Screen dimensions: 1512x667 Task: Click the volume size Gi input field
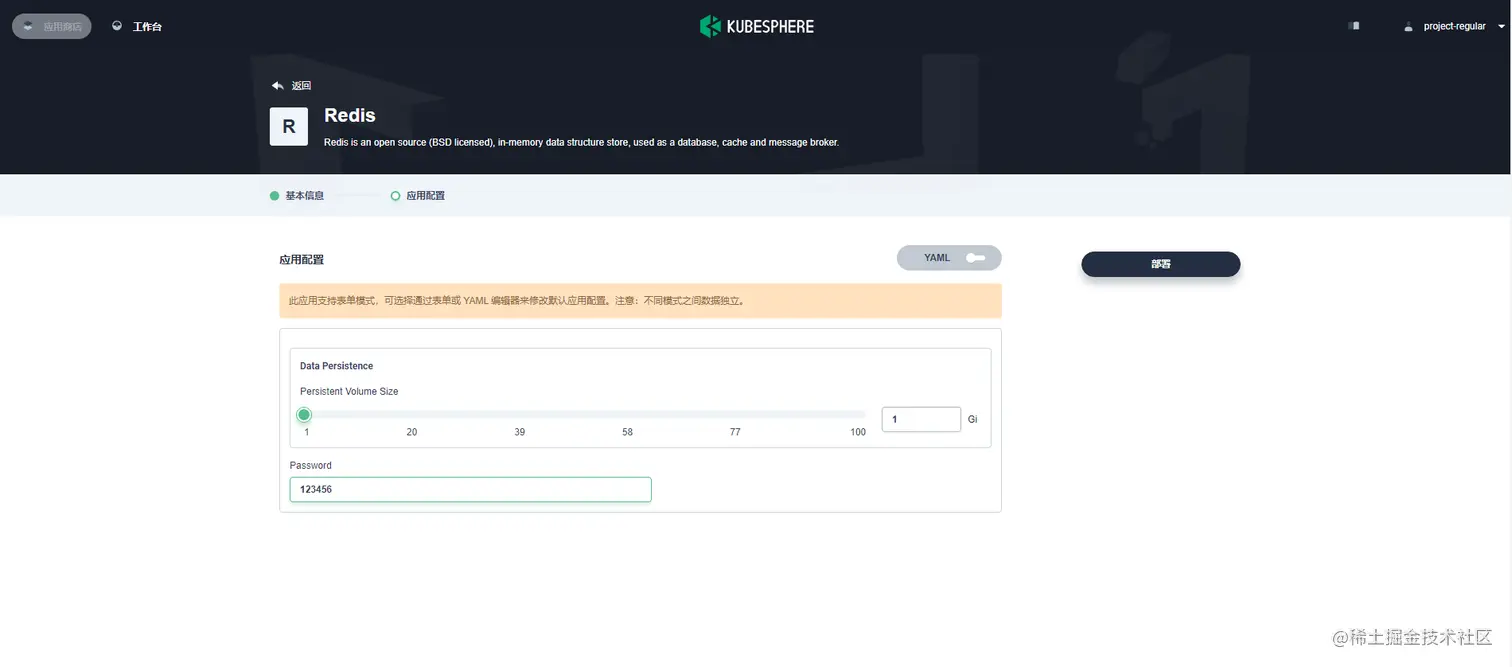pos(921,419)
